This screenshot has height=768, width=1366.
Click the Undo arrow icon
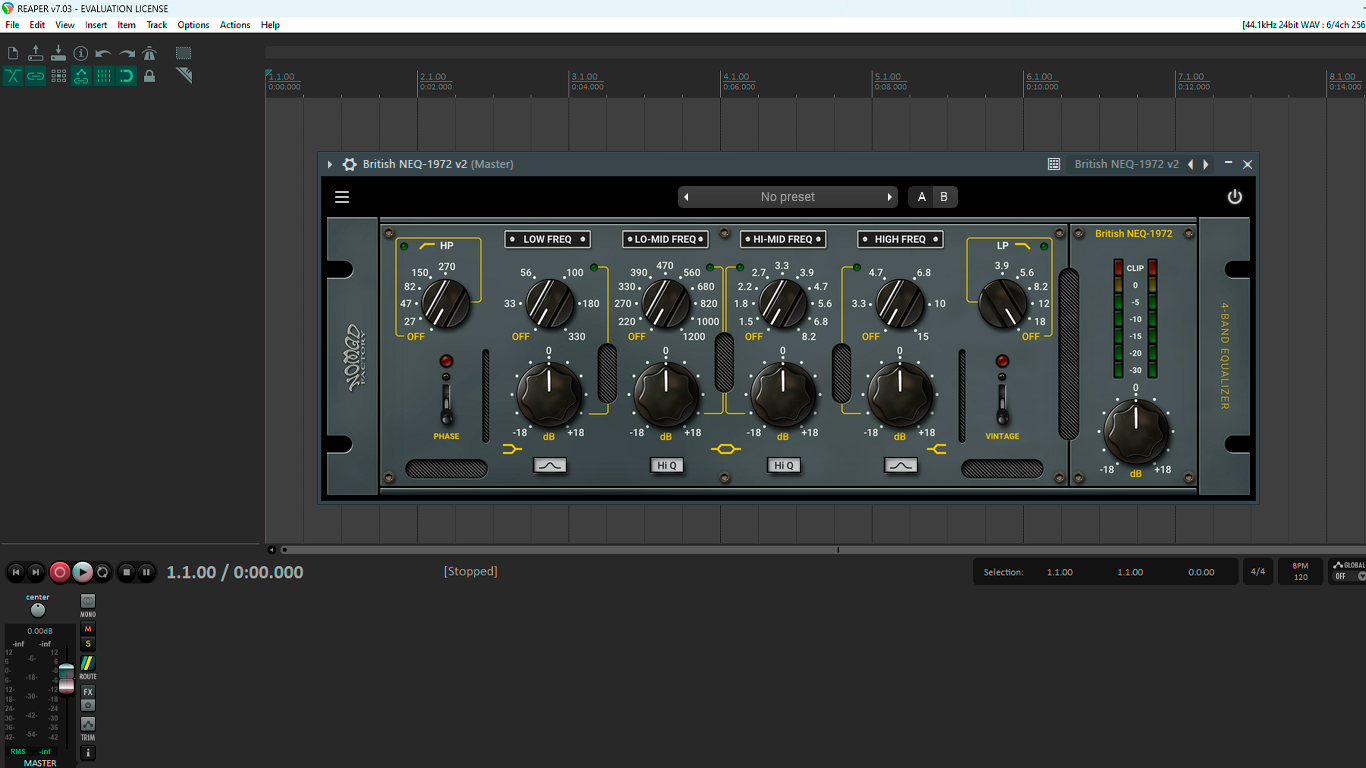(104, 53)
